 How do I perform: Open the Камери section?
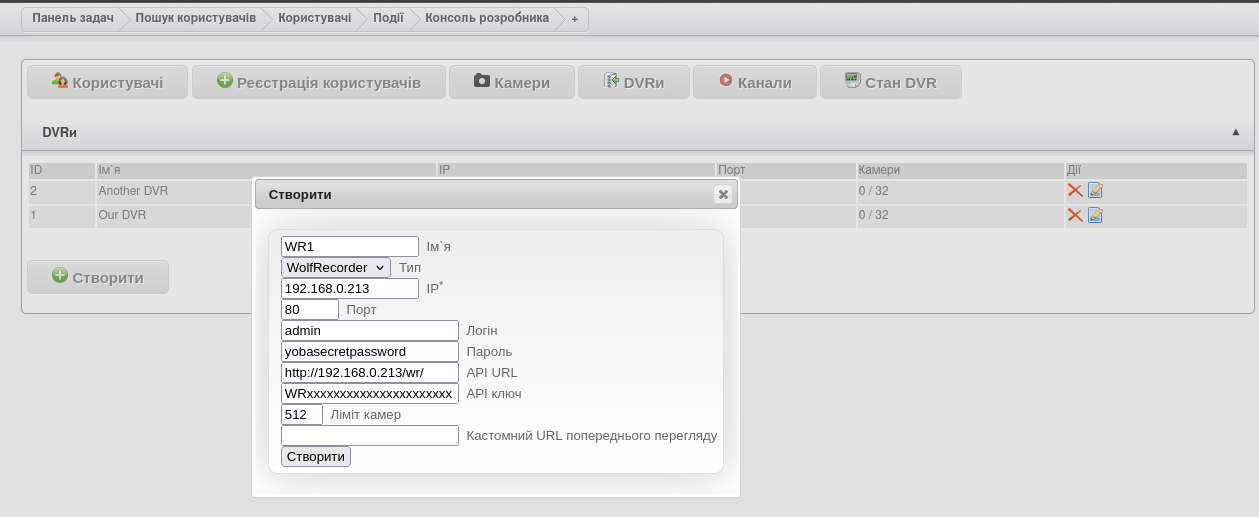[512, 83]
